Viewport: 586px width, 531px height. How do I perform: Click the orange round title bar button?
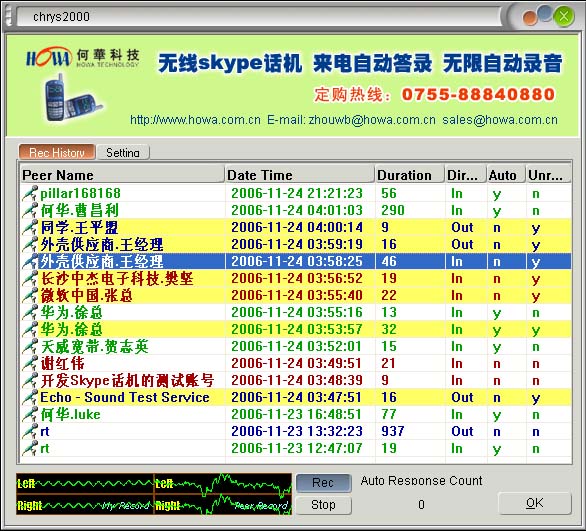[530, 18]
